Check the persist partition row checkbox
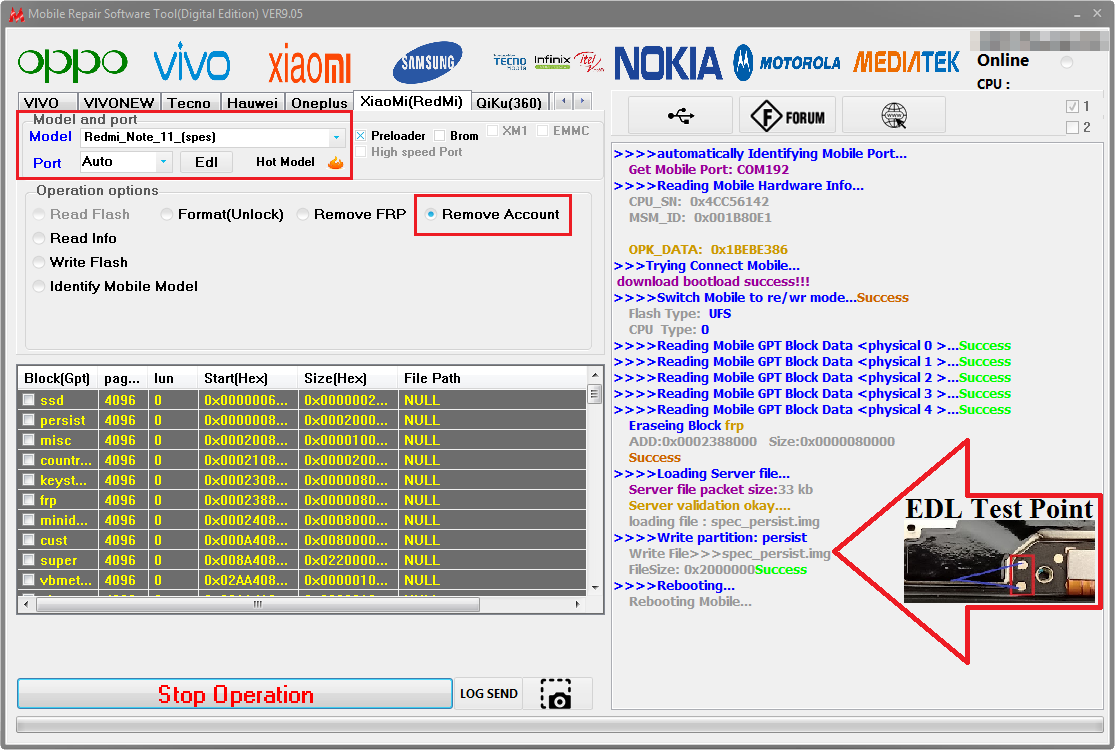The width and height of the screenshot is (1115, 750). point(28,419)
